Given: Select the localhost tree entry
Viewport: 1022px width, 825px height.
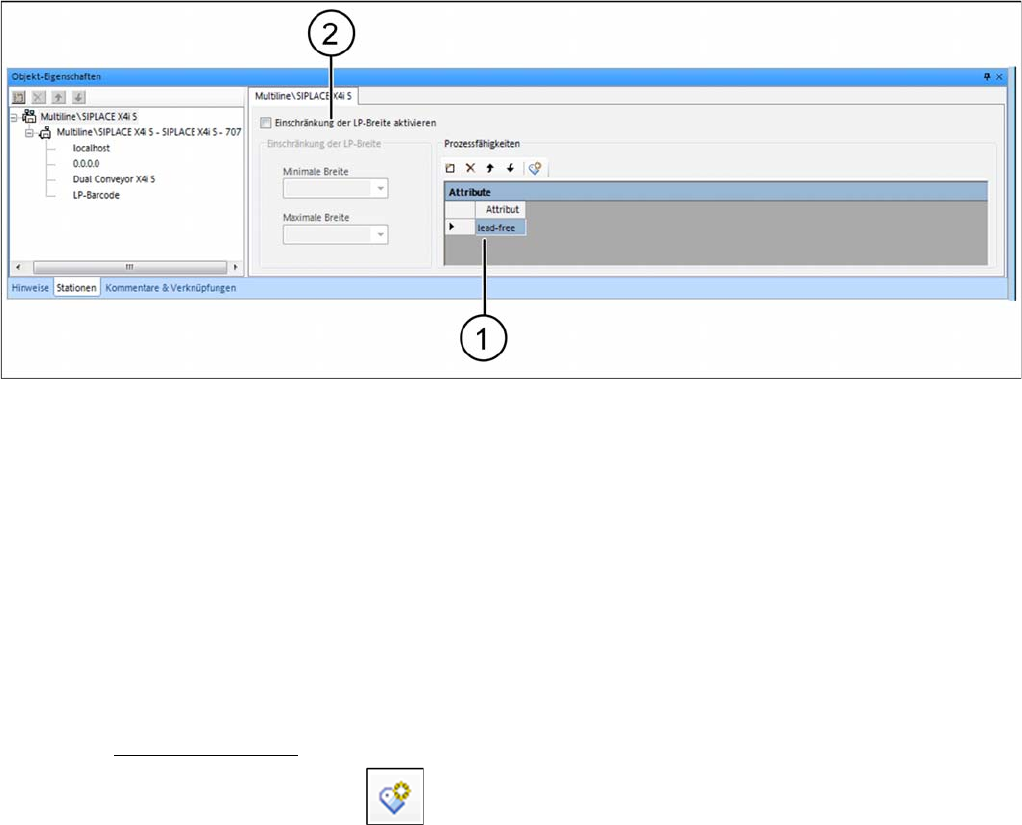Looking at the screenshot, I should pos(91,148).
